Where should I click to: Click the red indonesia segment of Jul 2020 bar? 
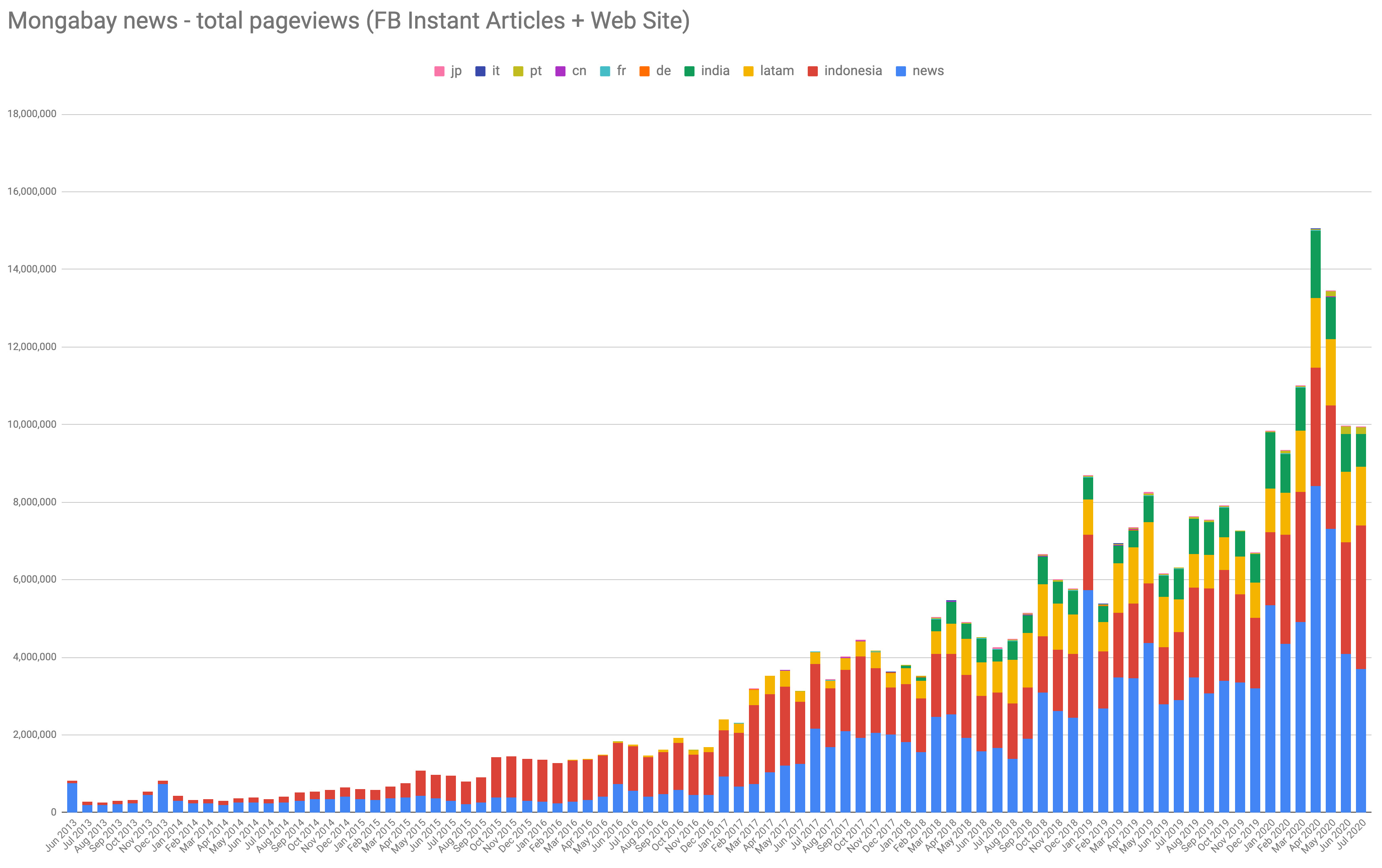[1361, 597]
